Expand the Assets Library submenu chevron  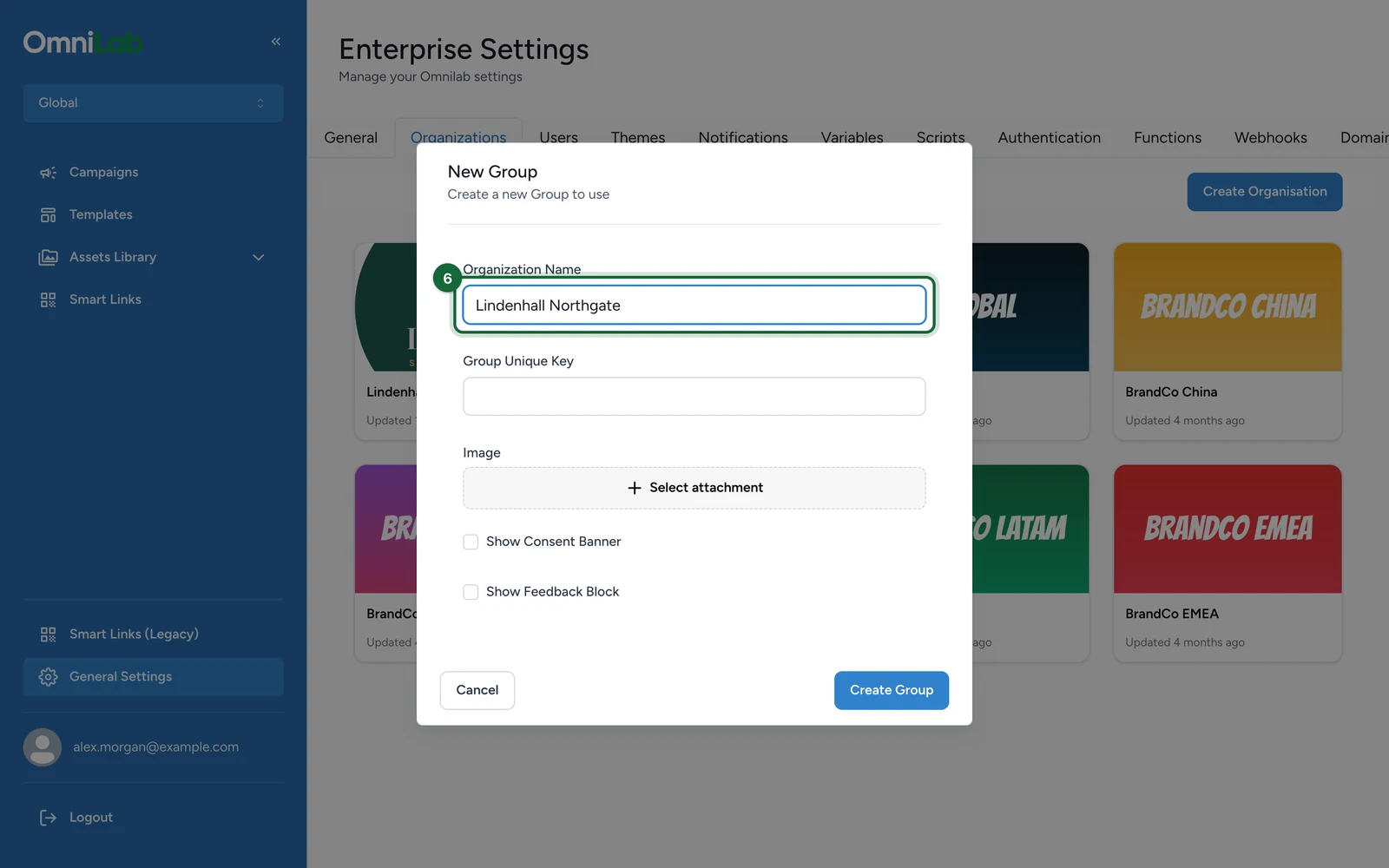pyautogui.click(x=259, y=258)
